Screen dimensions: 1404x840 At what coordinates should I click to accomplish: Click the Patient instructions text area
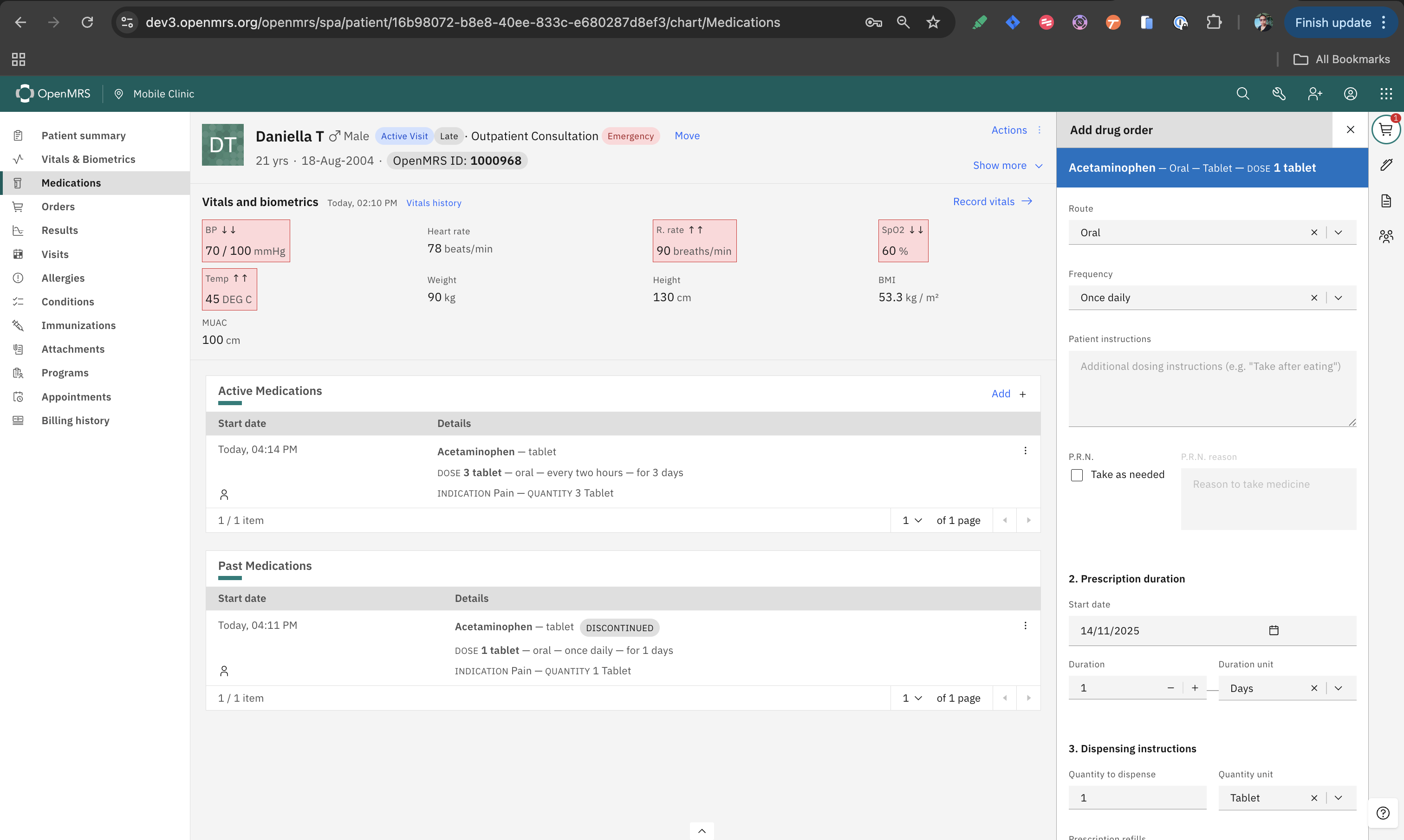1211,388
